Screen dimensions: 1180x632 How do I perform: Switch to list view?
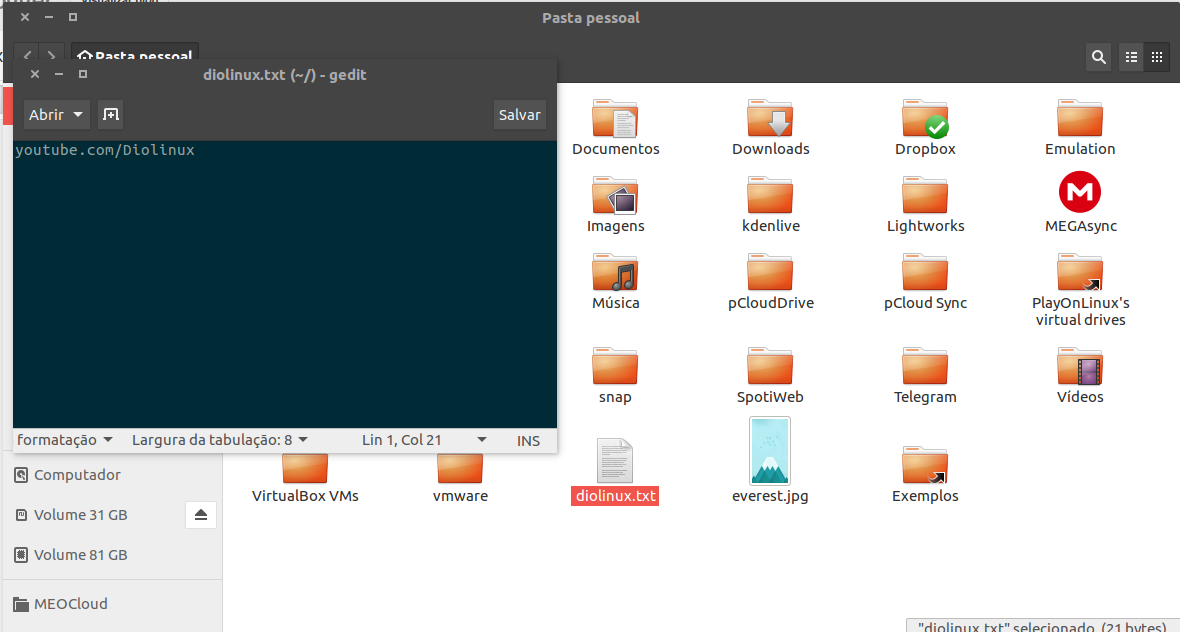[x=1131, y=58]
